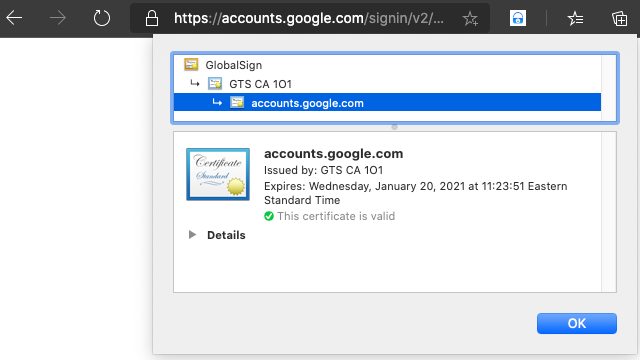Select GTS CA 1O1 in certificate chain
640x360 pixels.
pyautogui.click(x=387, y=84)
